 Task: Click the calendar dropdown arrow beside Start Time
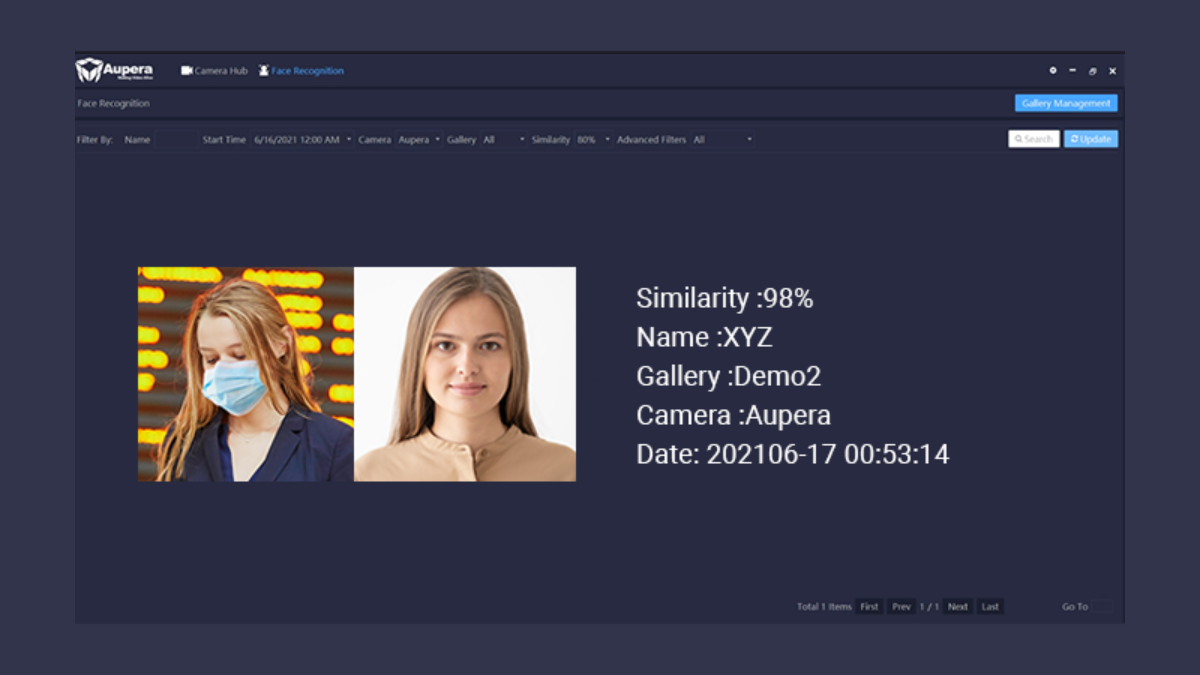click(348, 139)
